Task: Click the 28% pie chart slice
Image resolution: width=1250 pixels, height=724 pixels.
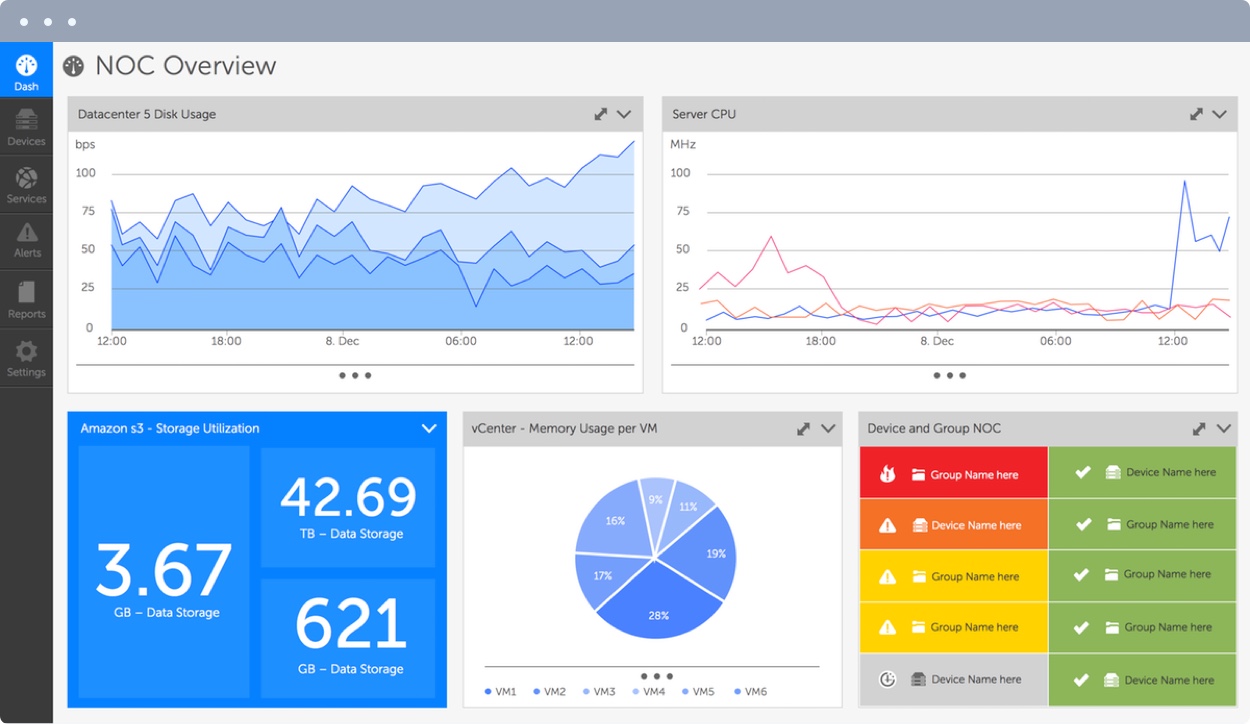Action: click(657, 605)
